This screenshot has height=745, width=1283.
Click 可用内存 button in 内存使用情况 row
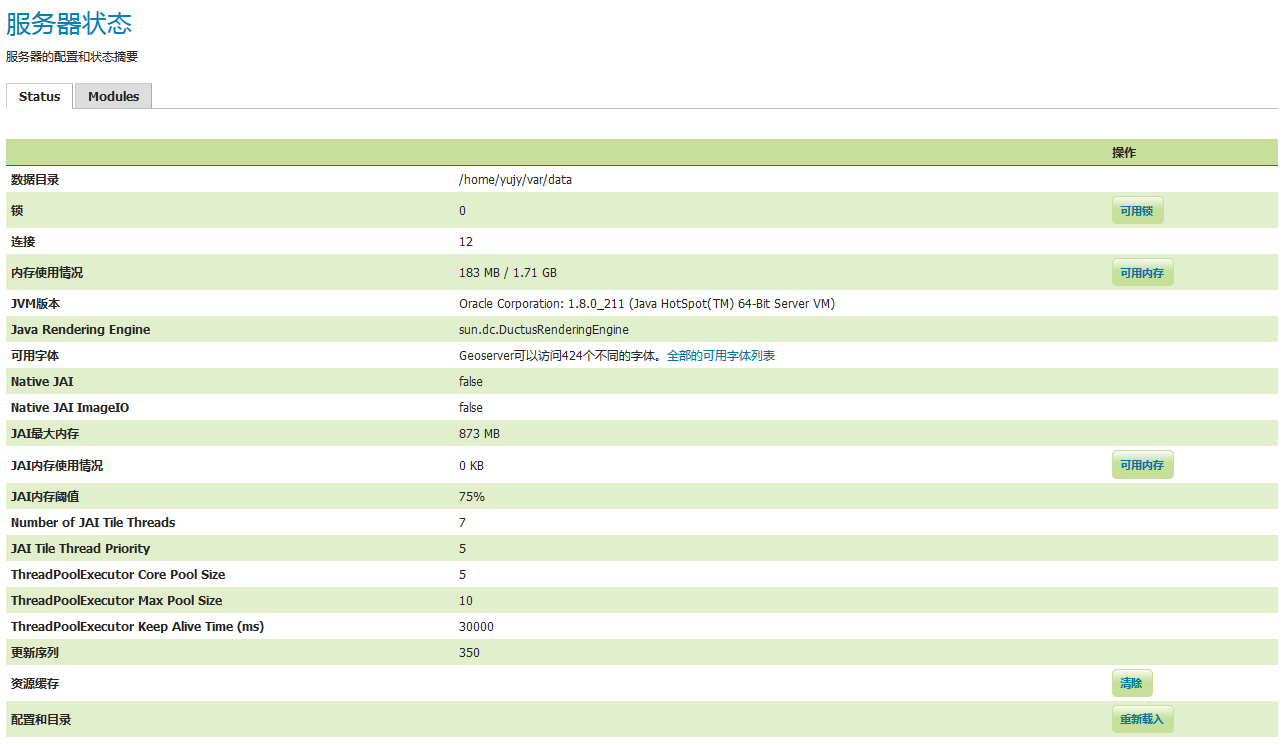(x=1142, y=273)
